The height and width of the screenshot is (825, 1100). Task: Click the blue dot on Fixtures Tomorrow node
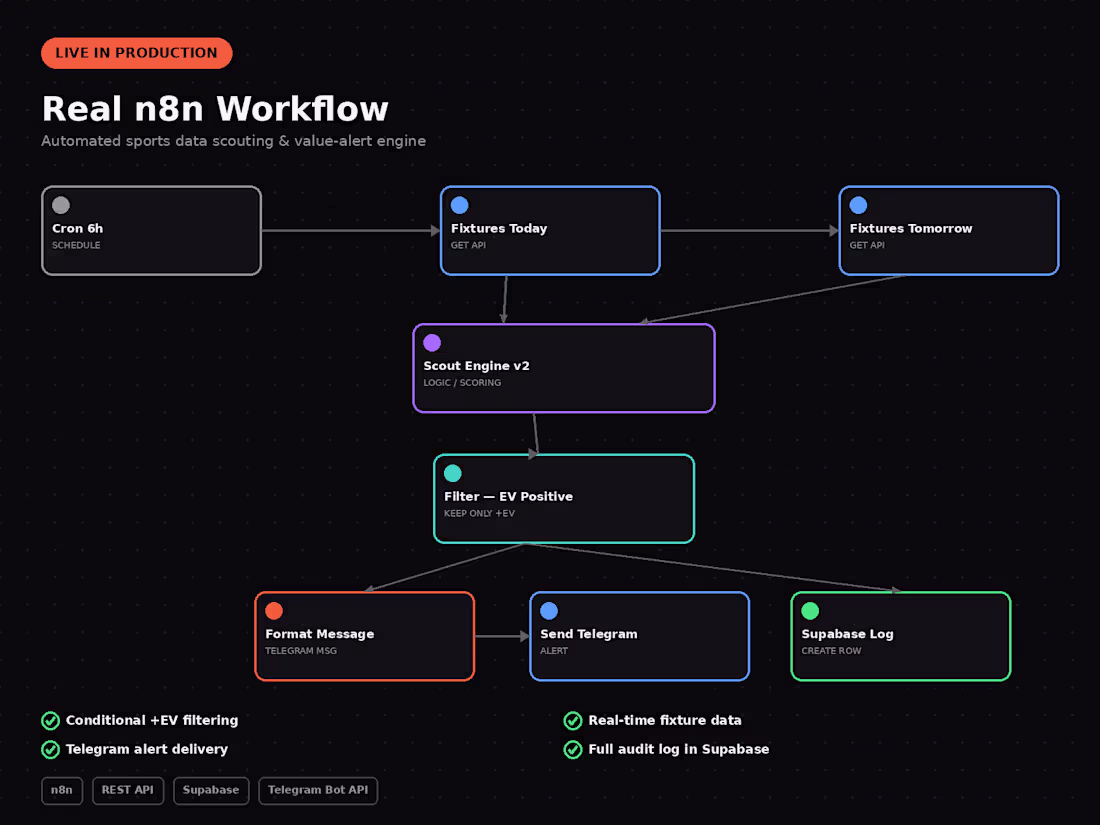click(x=858, y=205)
